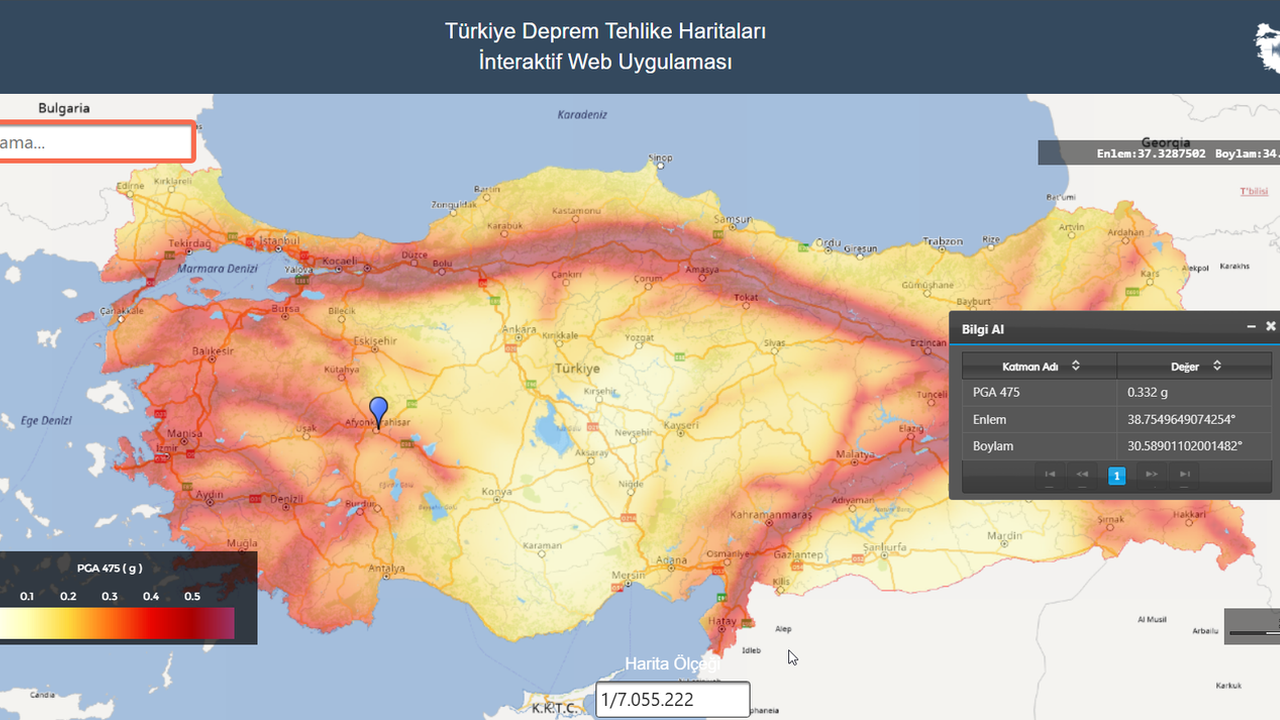The width and height of the screenshot is (1280, 720).
Task: Click the sort arrows on the Değer column
Action: click(1216, 366)
